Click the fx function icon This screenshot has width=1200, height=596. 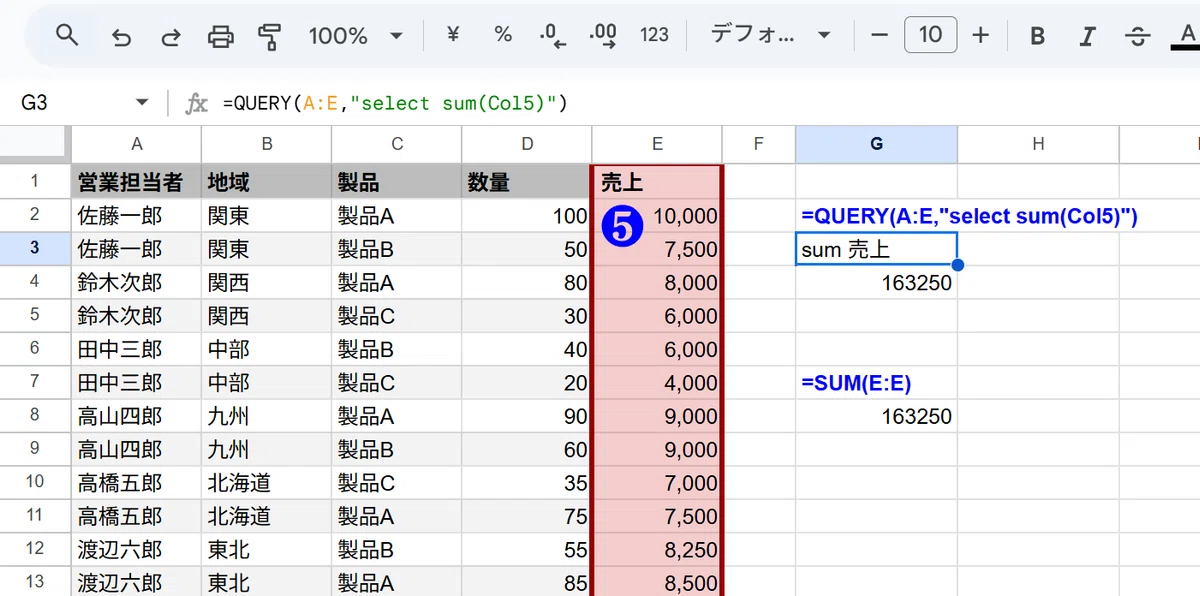(x=198, y=103)
